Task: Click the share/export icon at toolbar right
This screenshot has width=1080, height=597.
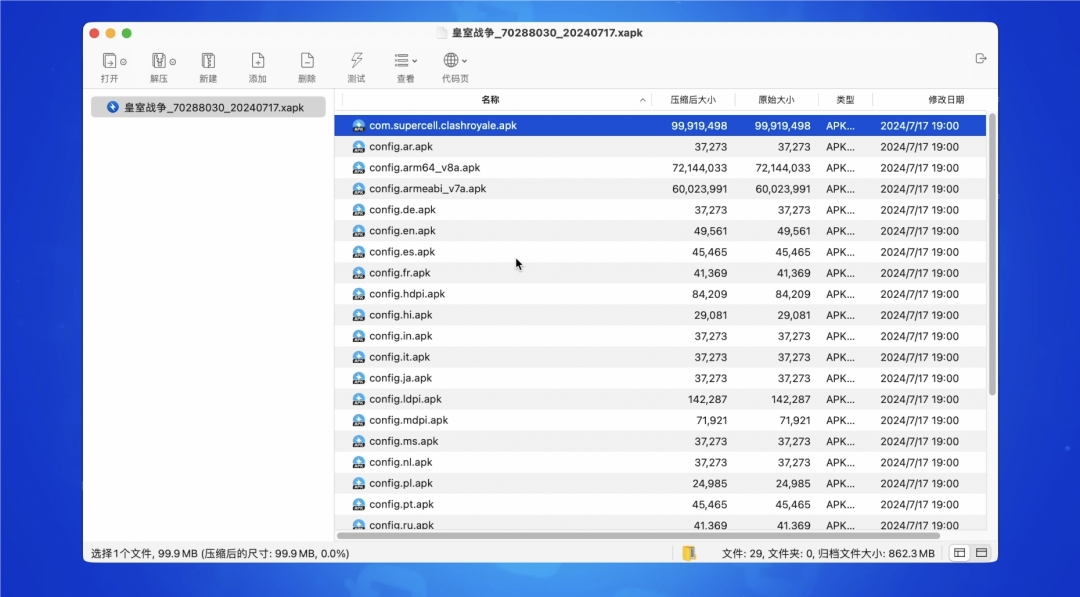Action: [980, 59]
